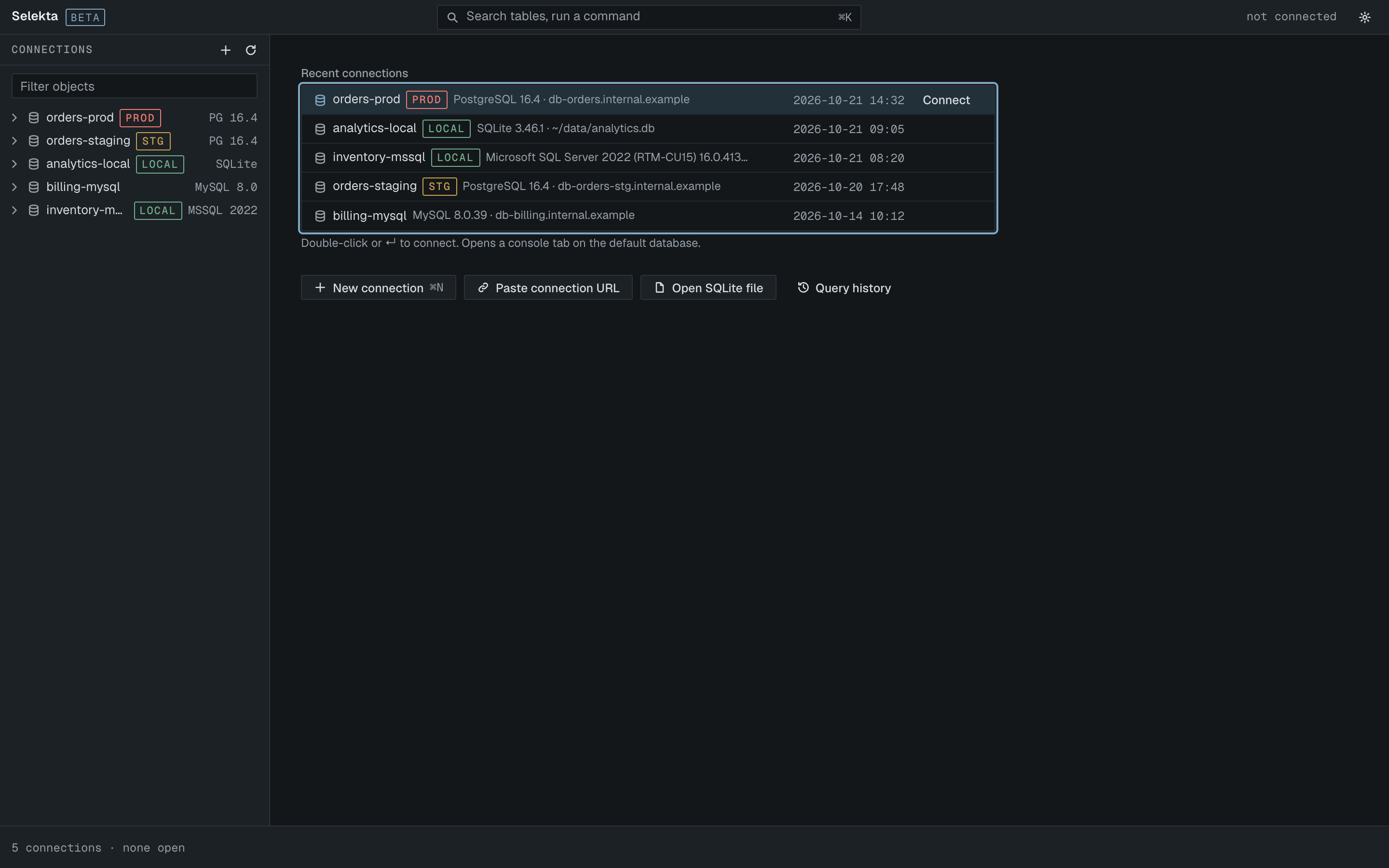The image size is (1389, 868).
Task: Click the link icon in Paste connection URL
Action: tap(483, 287)
